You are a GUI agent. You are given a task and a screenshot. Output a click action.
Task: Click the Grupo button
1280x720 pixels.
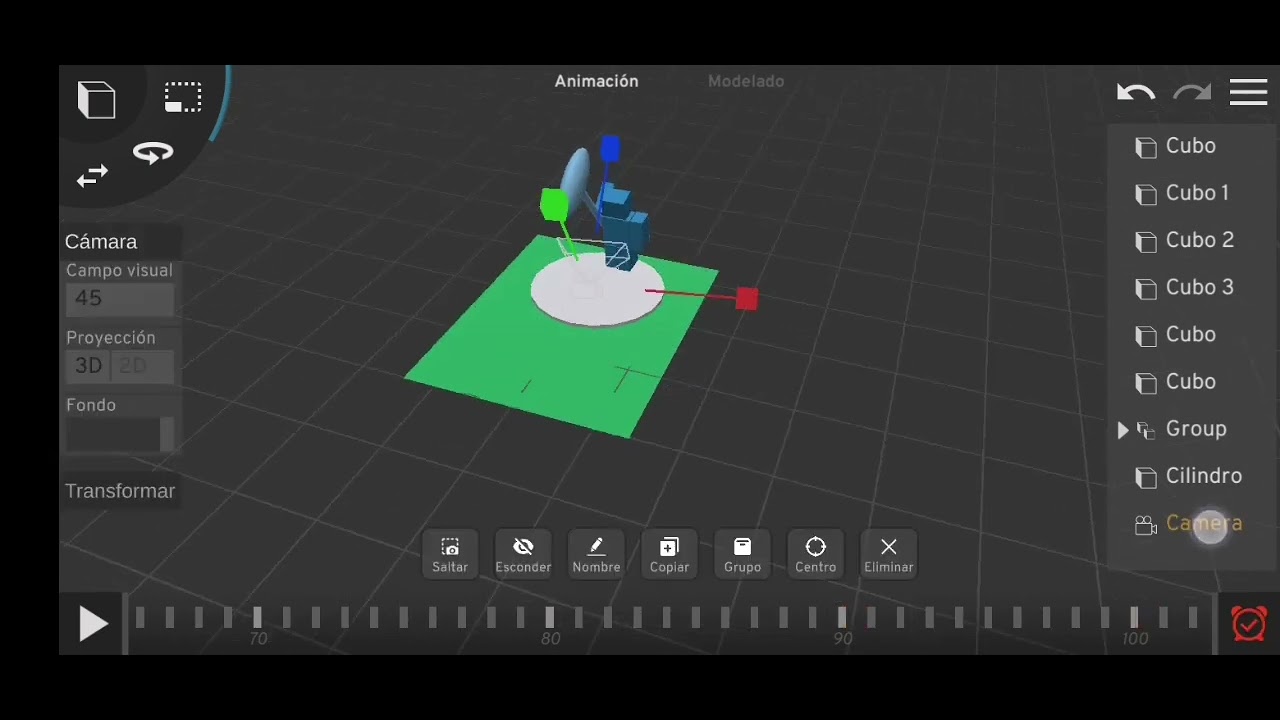[x=742, y=554]
